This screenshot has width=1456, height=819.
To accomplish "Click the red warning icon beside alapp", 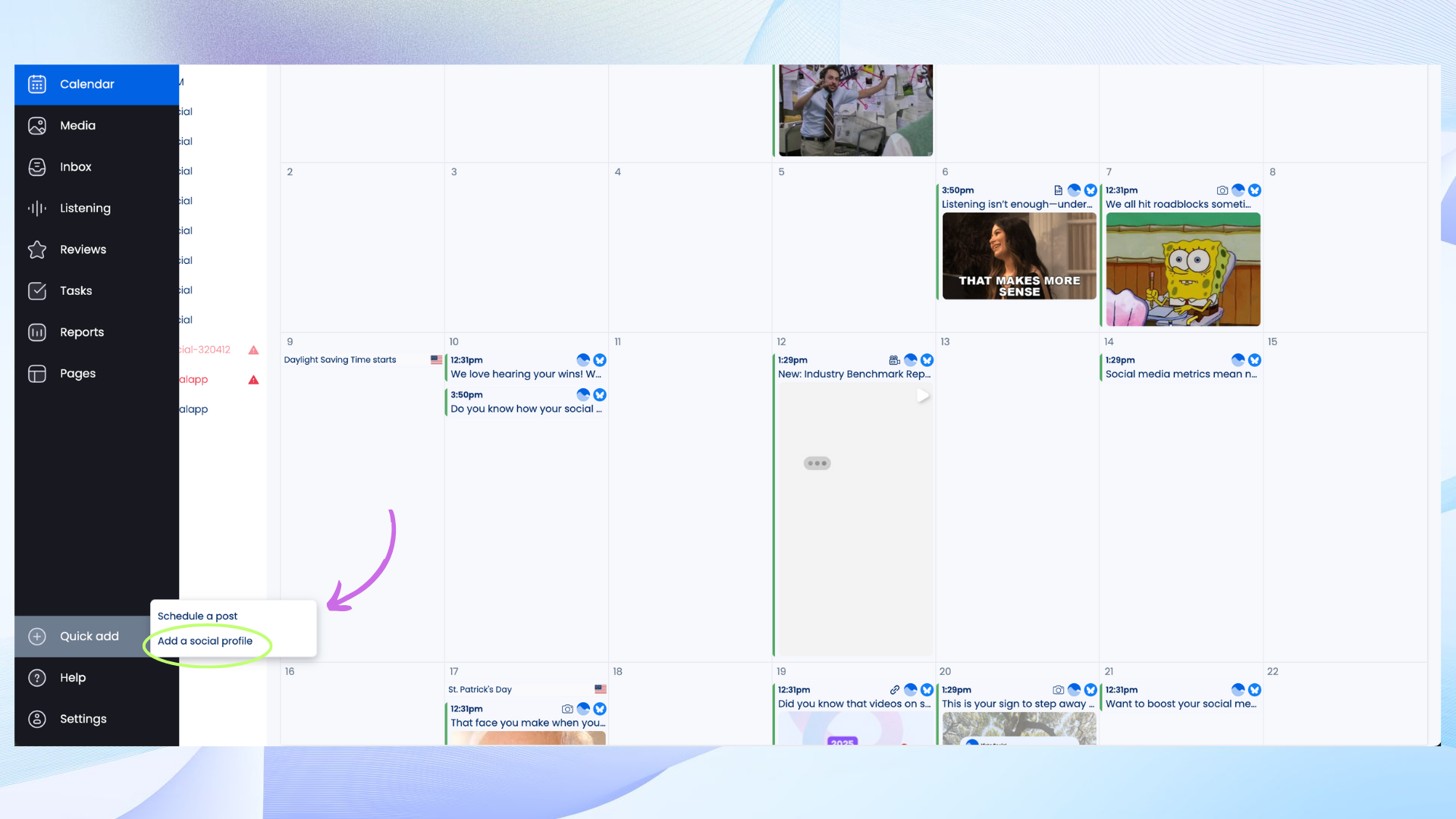I will (254, 380).
